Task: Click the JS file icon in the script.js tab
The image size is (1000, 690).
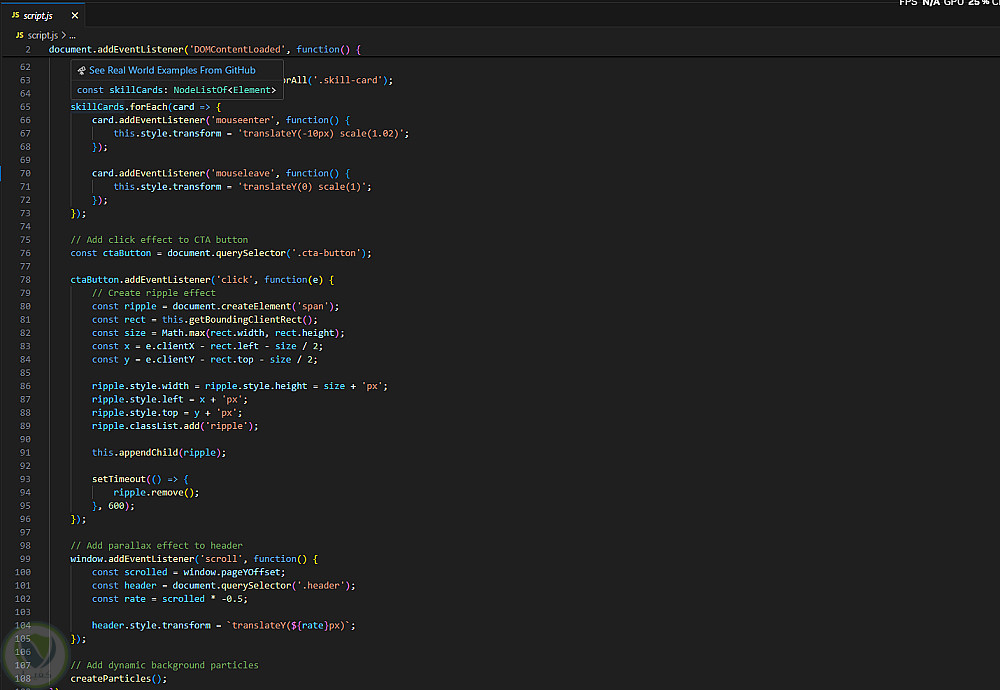Action: point(15,16)
